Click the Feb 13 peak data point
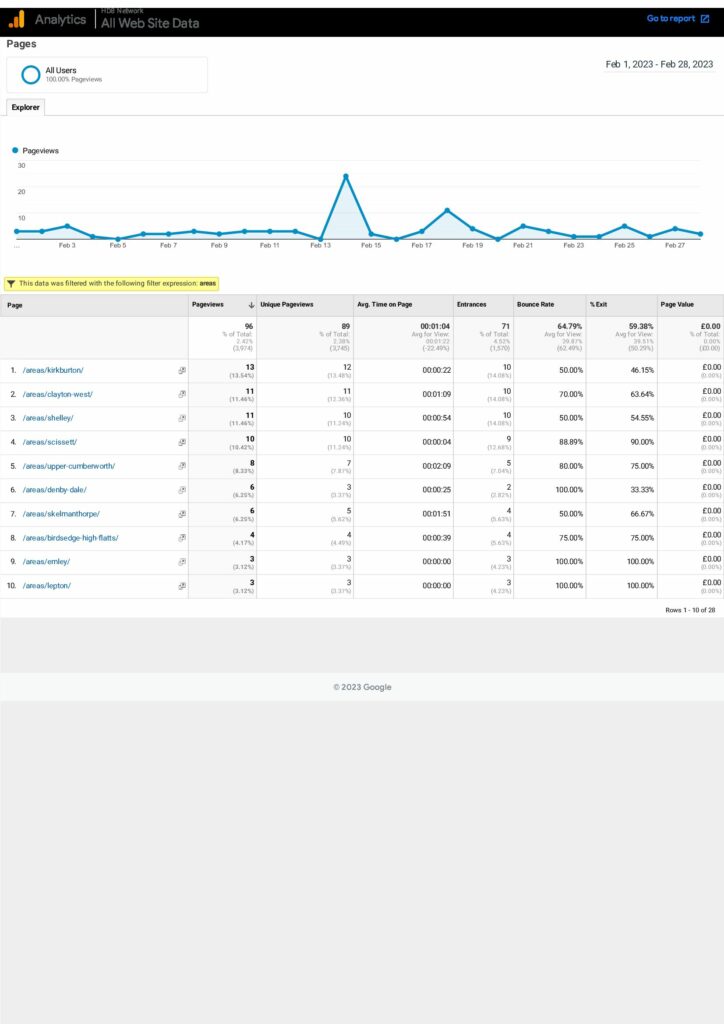Screen dimensions: 724x1024 tap(345, 176)
